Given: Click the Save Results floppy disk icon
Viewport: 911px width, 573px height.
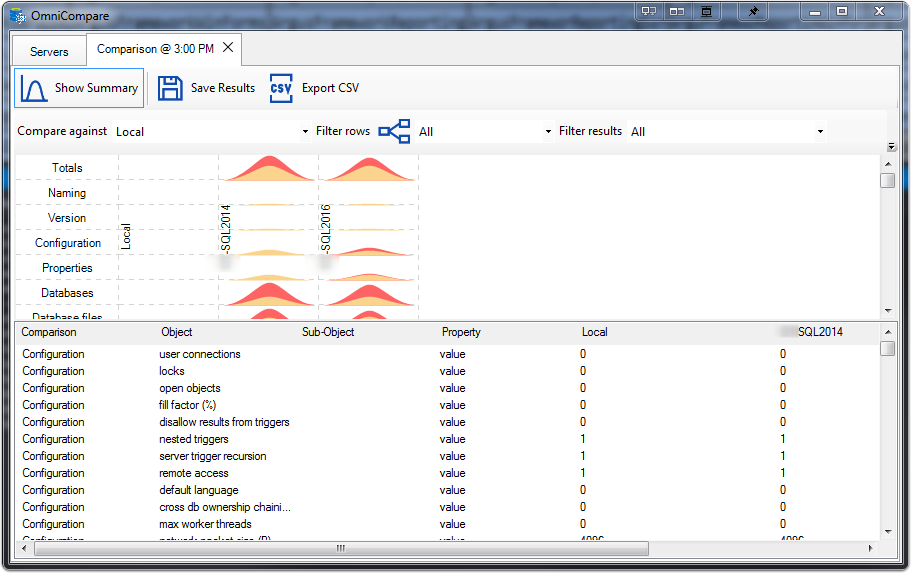Looking at the screenshot, I should (x=170, y=88).
